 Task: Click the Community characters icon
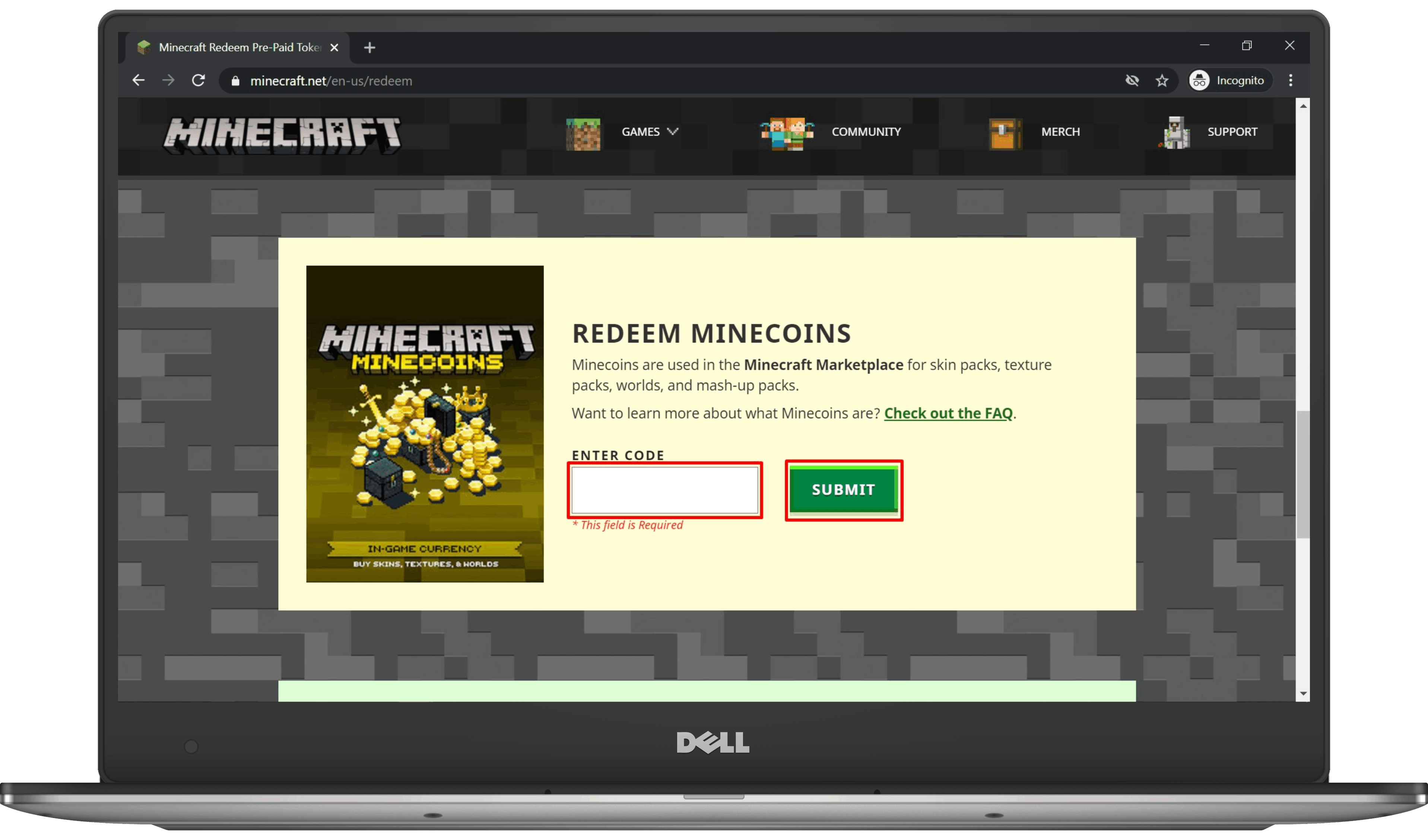click(787, 133)
